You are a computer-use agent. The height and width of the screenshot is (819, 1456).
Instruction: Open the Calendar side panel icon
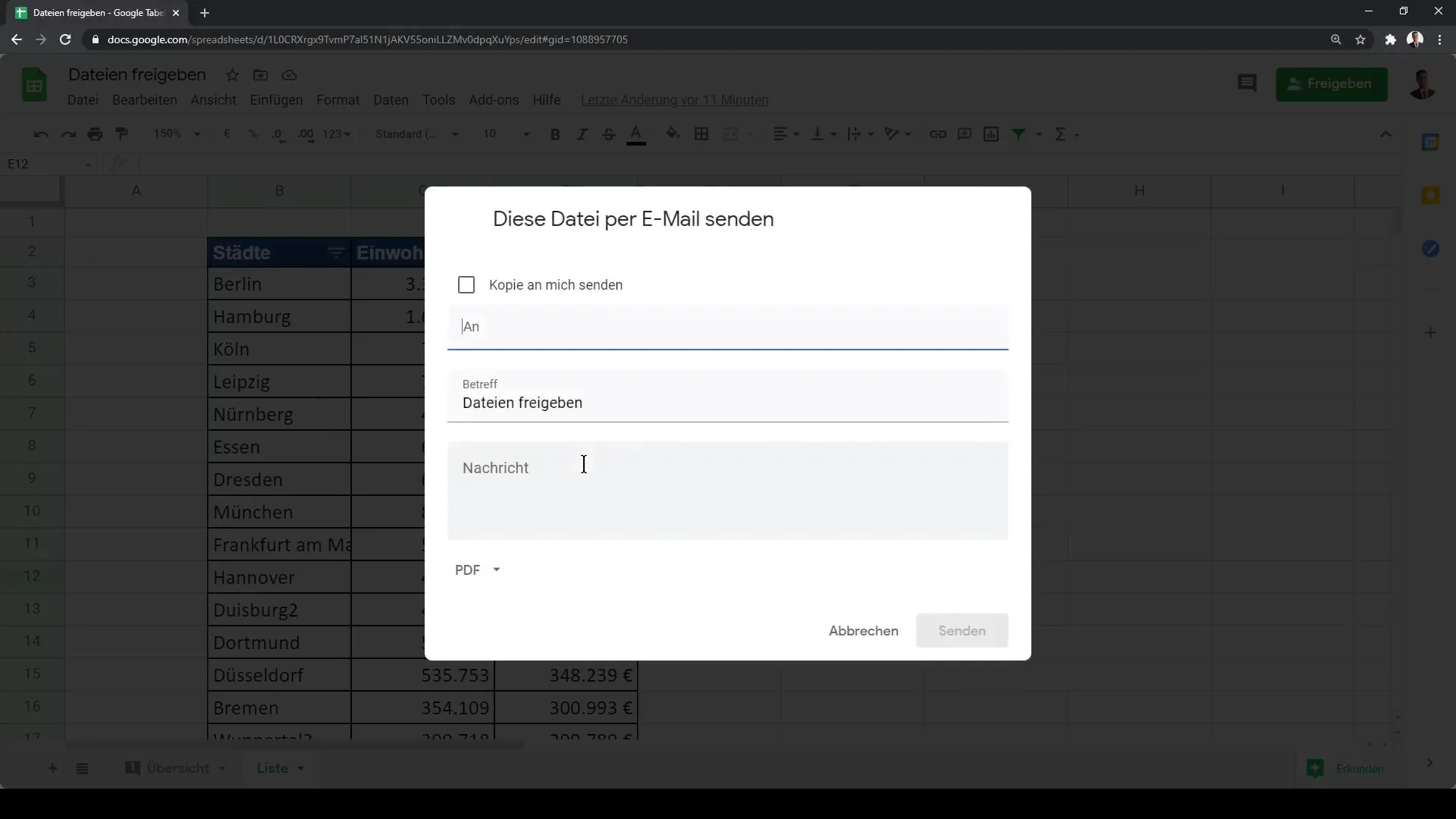click(x=1430, y=143)
